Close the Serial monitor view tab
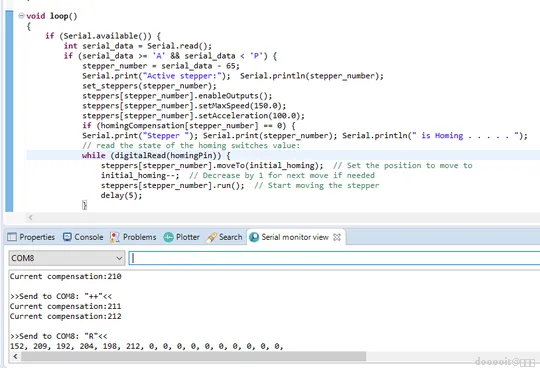This screenshot has width=540, height=368. point(337,237)
